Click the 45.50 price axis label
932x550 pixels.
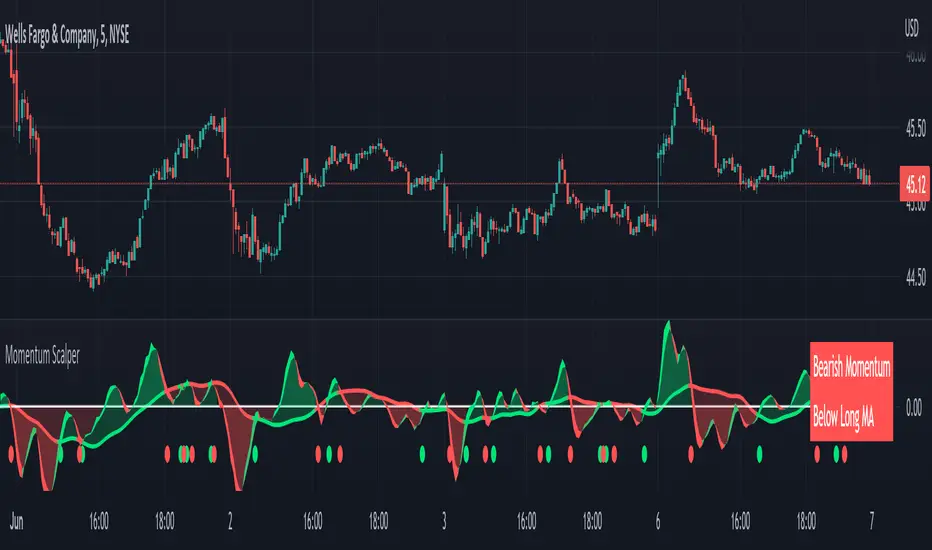click(915, 128)
